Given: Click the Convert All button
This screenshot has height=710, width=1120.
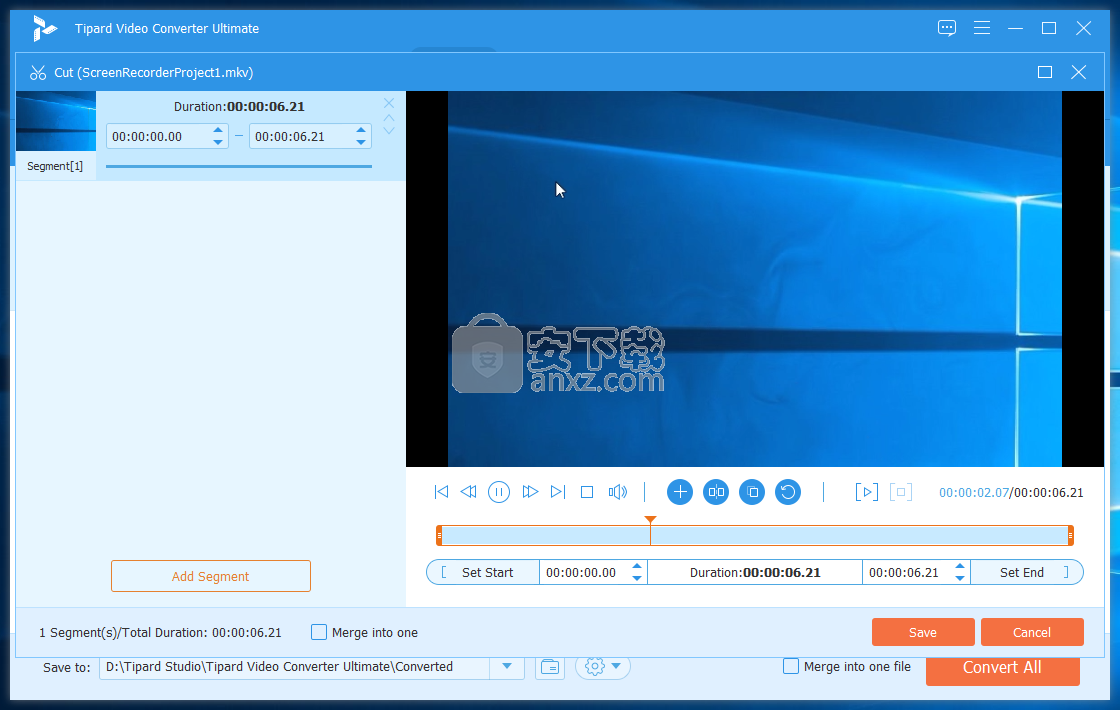Looking at the screenshot, I should coord(1002,668).
